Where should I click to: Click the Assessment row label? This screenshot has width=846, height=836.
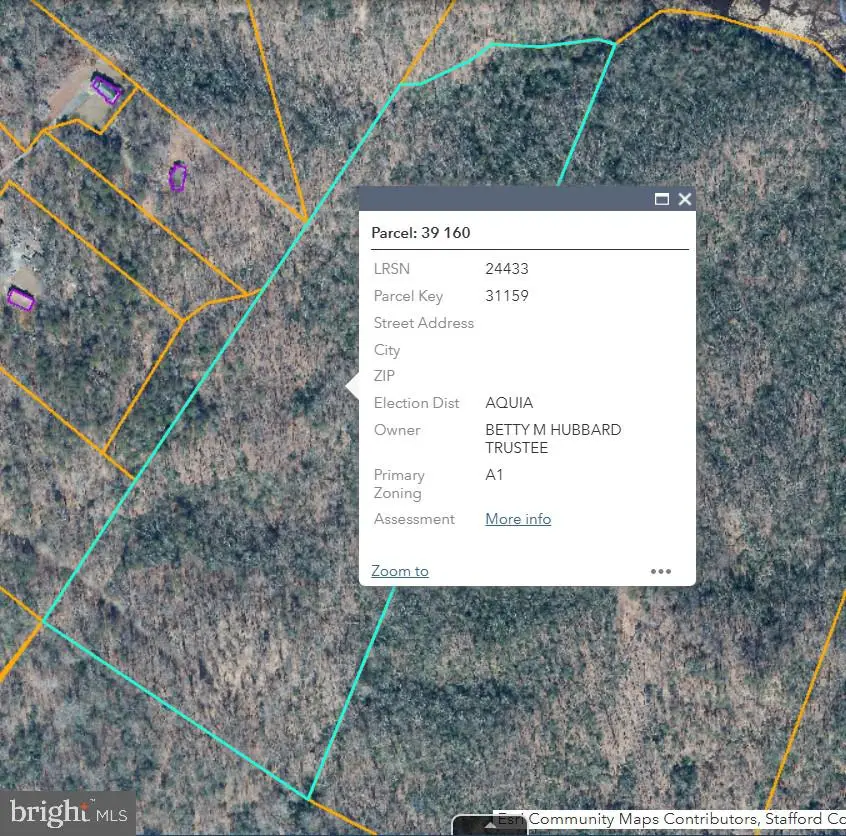[x=414, y=519]
